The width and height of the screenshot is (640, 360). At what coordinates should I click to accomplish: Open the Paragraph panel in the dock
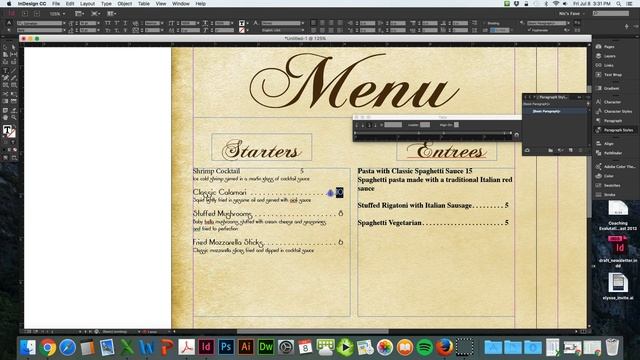coord(609,120)
